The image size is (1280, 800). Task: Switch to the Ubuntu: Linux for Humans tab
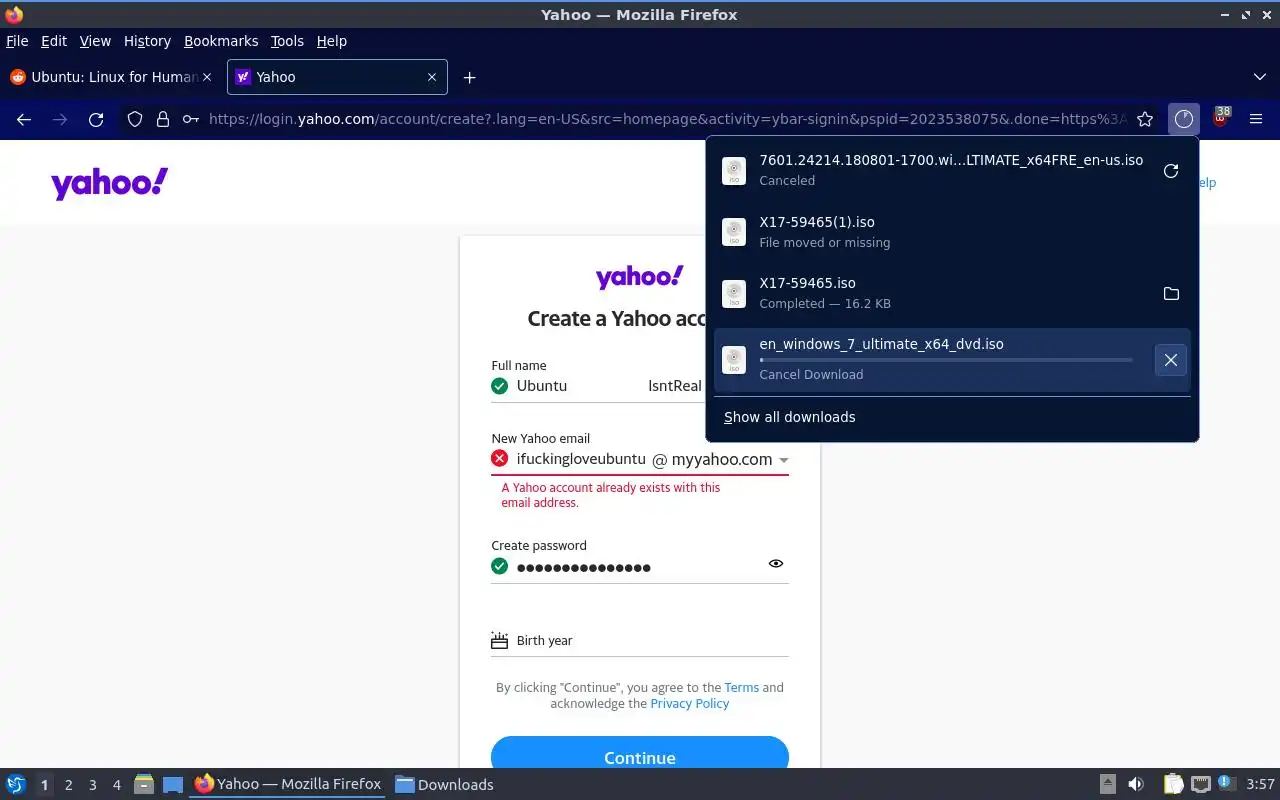tap(111, 77)
